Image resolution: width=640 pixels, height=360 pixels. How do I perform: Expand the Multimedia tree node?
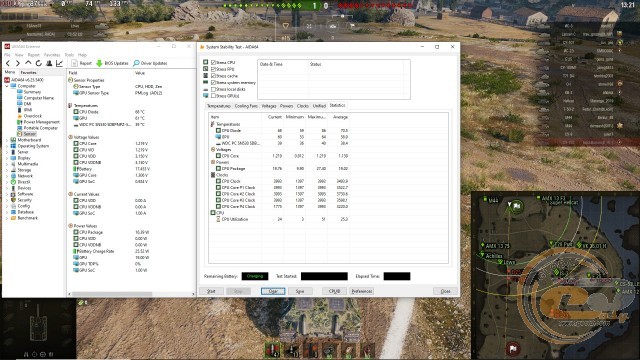pyautogui.click(x=7, y=164)
